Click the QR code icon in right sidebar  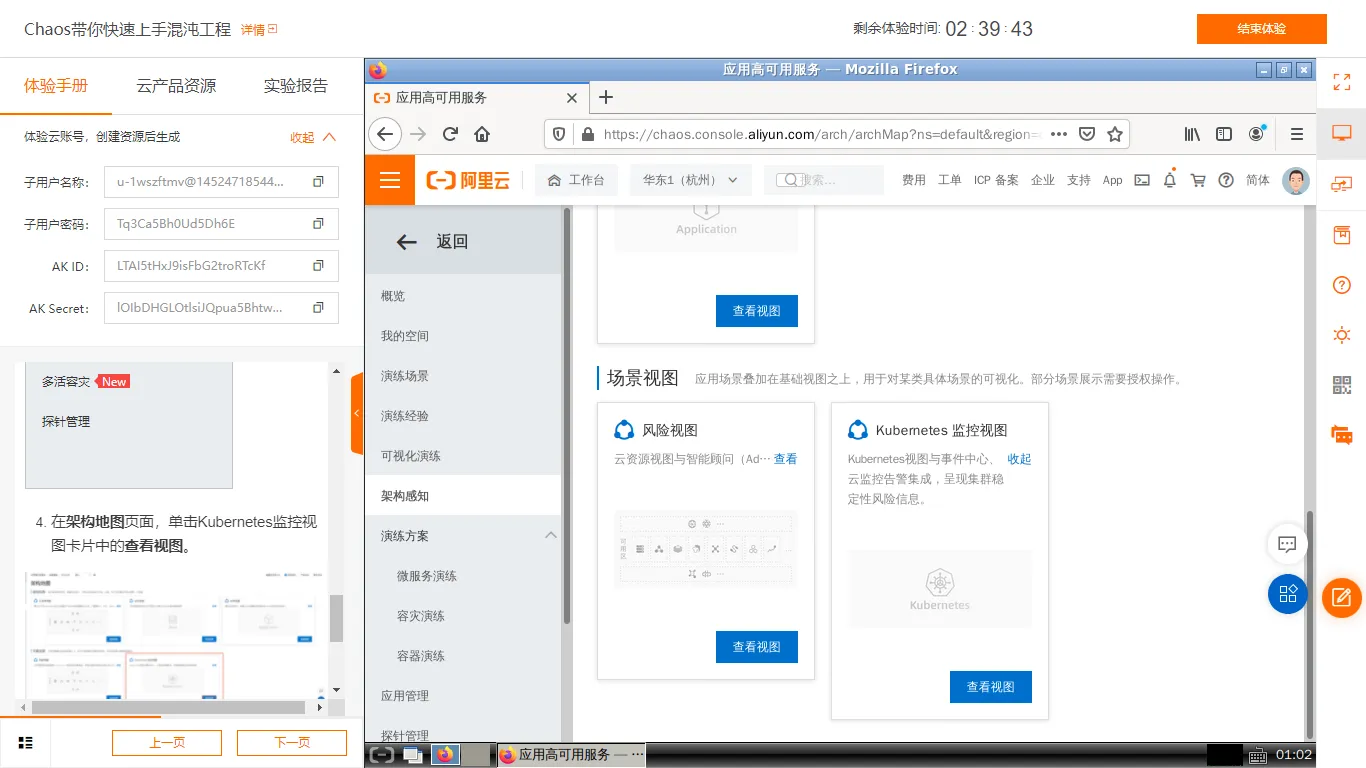coord(1342,385)
